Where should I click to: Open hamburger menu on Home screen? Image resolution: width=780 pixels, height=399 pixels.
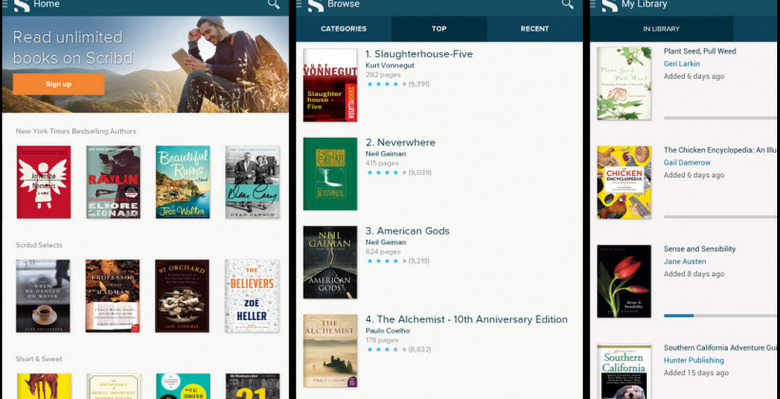point(5,4)
